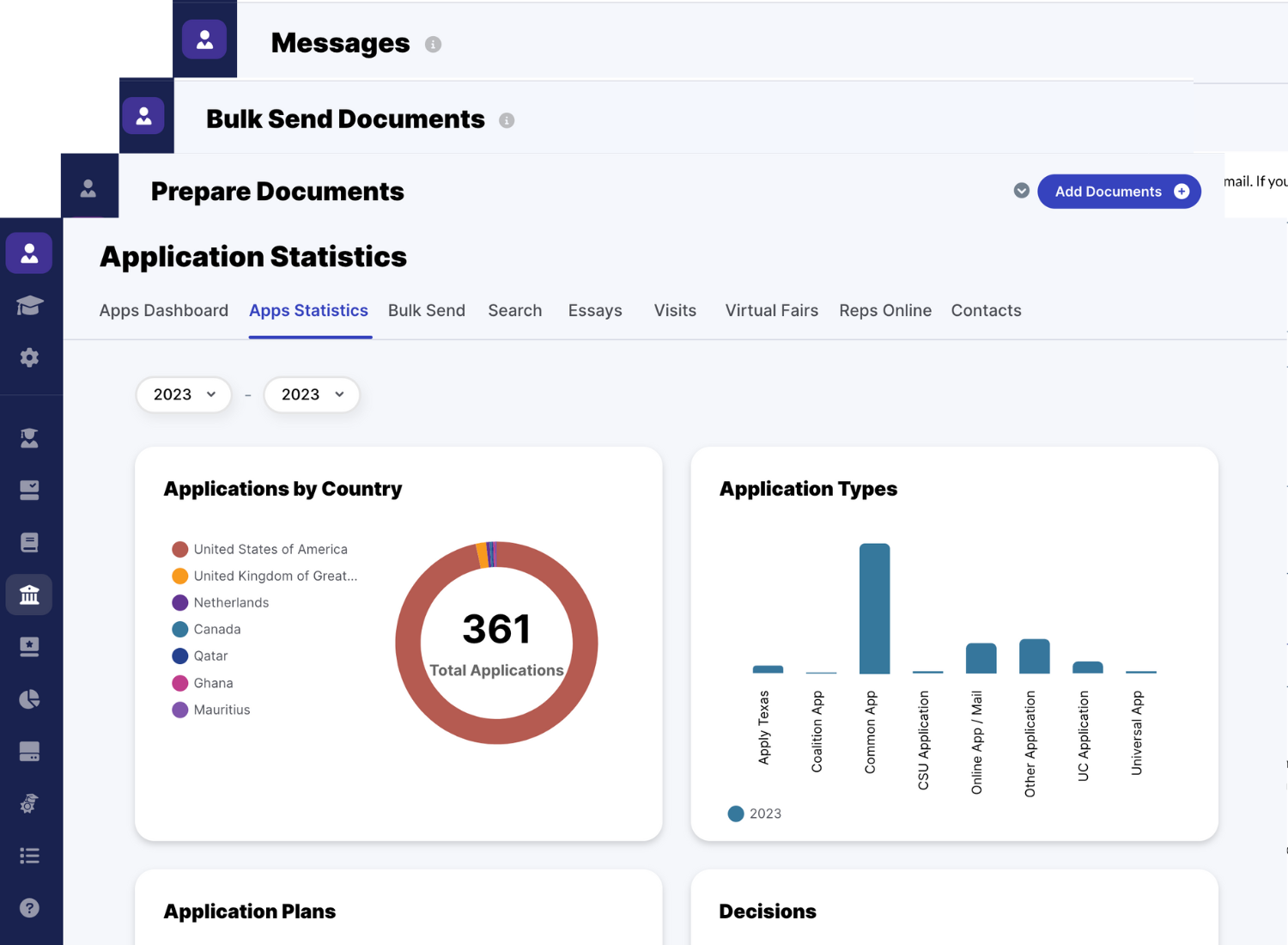Open the end year 2023 dropdown
The height and width of the screenshot is (945, 1288).
(312, 394)
